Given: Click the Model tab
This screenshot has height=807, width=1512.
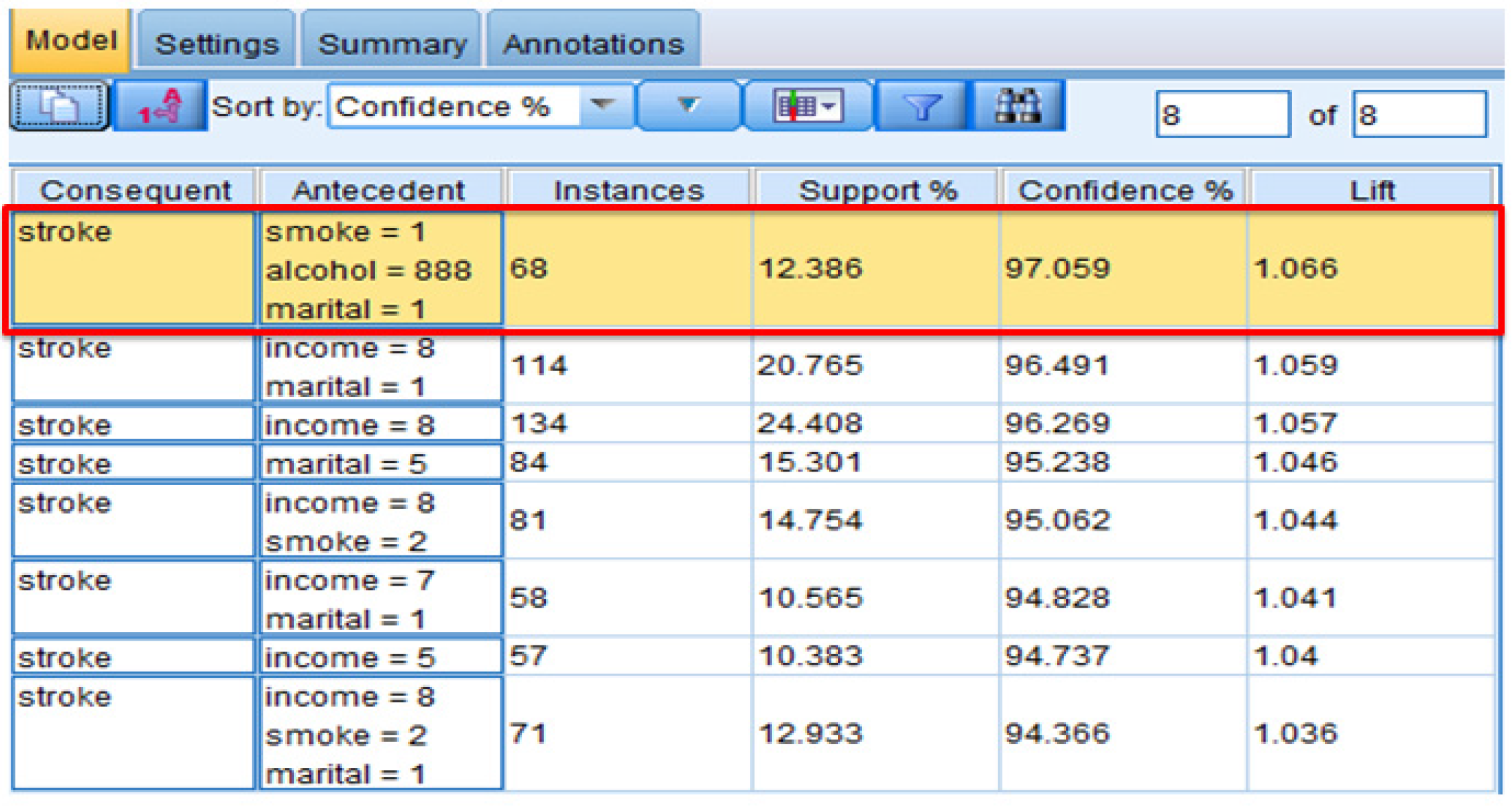Looking at the screenshot, I should coord(71,40).
